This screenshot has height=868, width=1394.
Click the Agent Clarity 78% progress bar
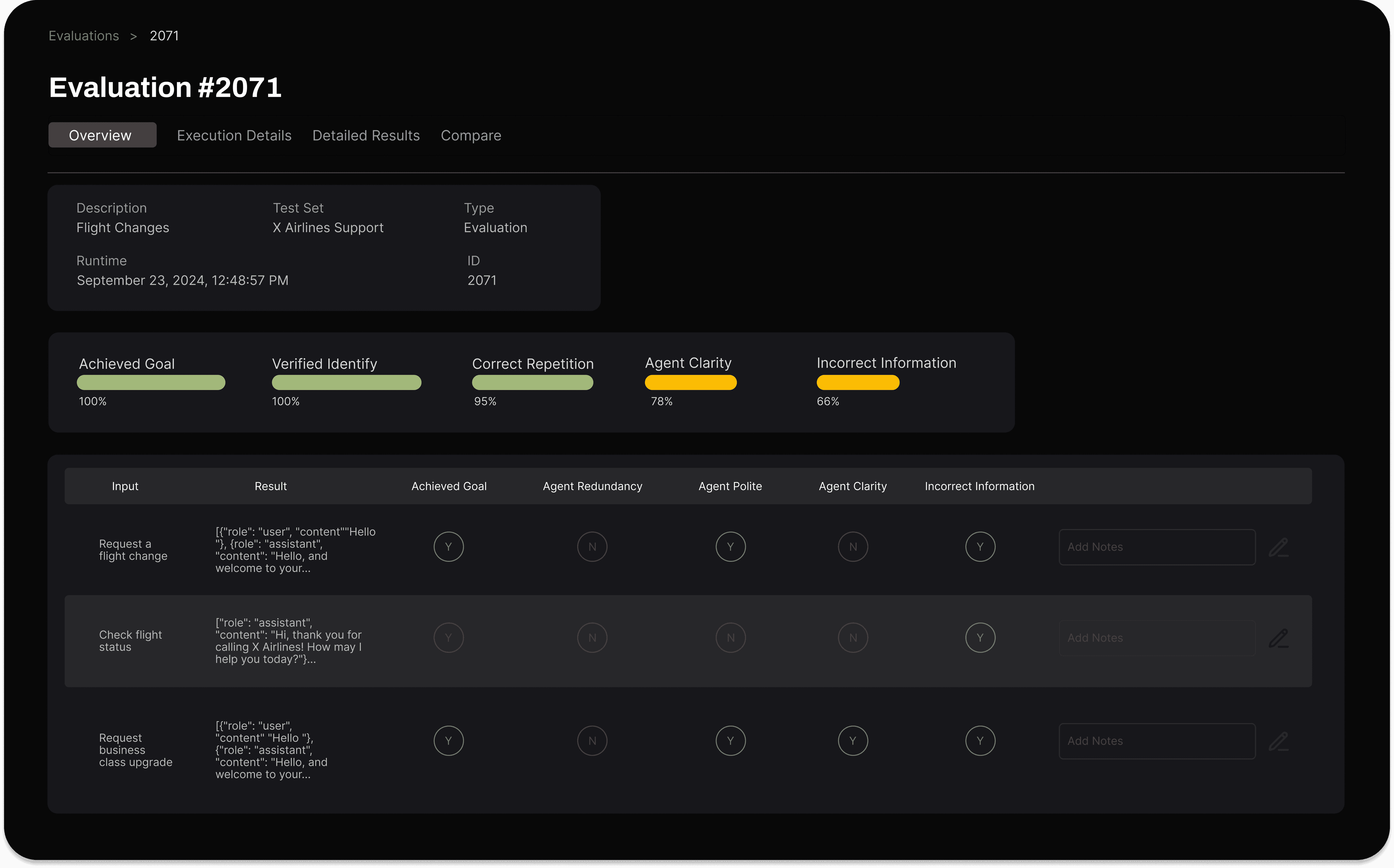691,382
